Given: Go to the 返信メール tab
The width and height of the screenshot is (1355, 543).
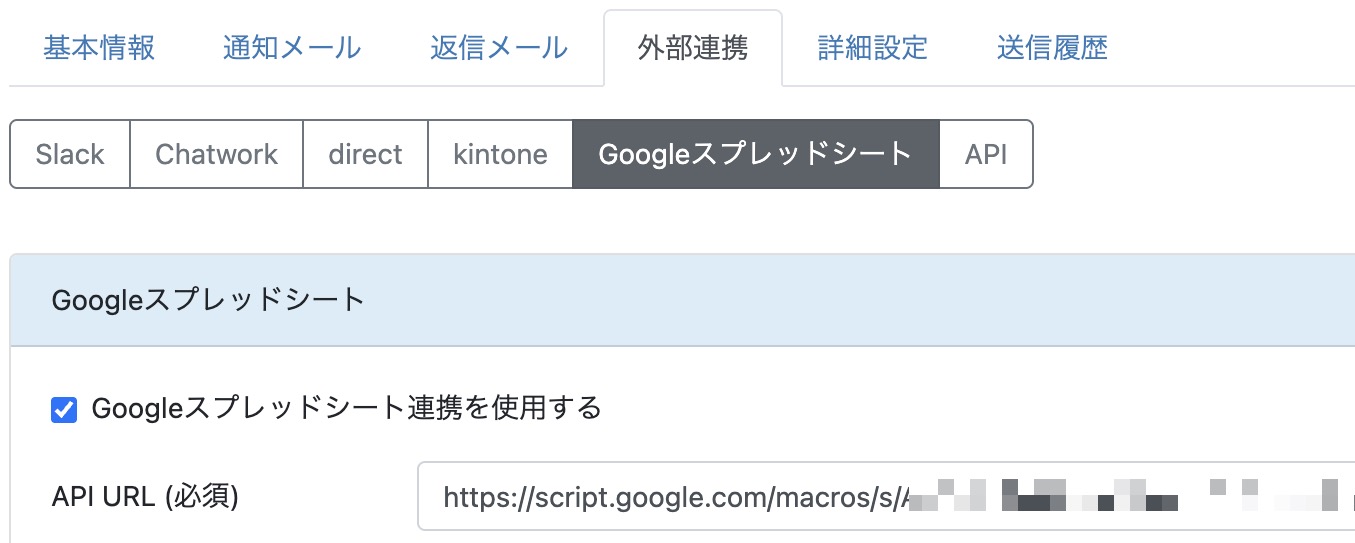Looking at the screenshot, I should pyautogui.click(x=499, y=48).
